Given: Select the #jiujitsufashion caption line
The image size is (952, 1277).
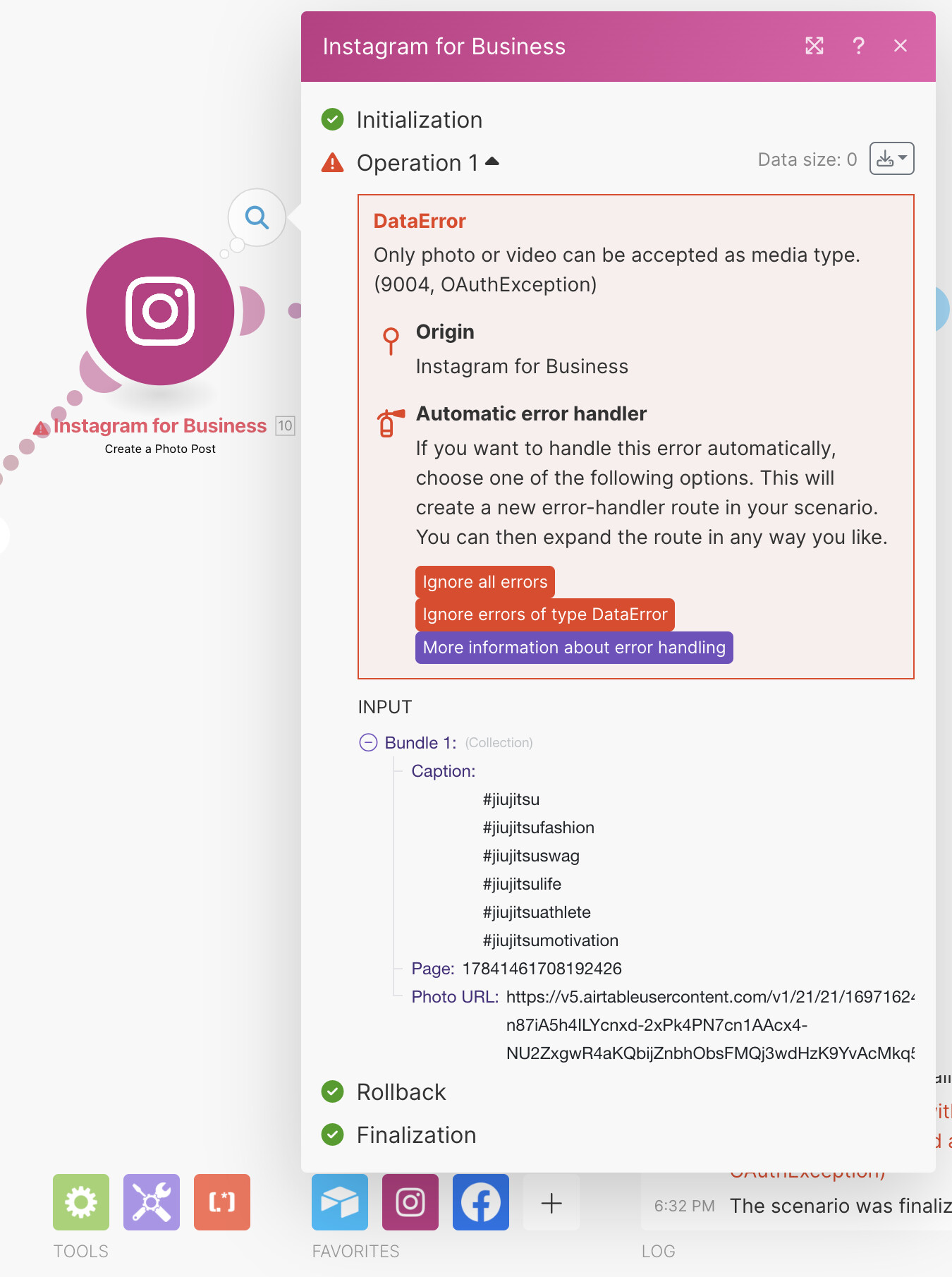Looking at the screenshot, I should pyautogui.click(x=539, y=828).
